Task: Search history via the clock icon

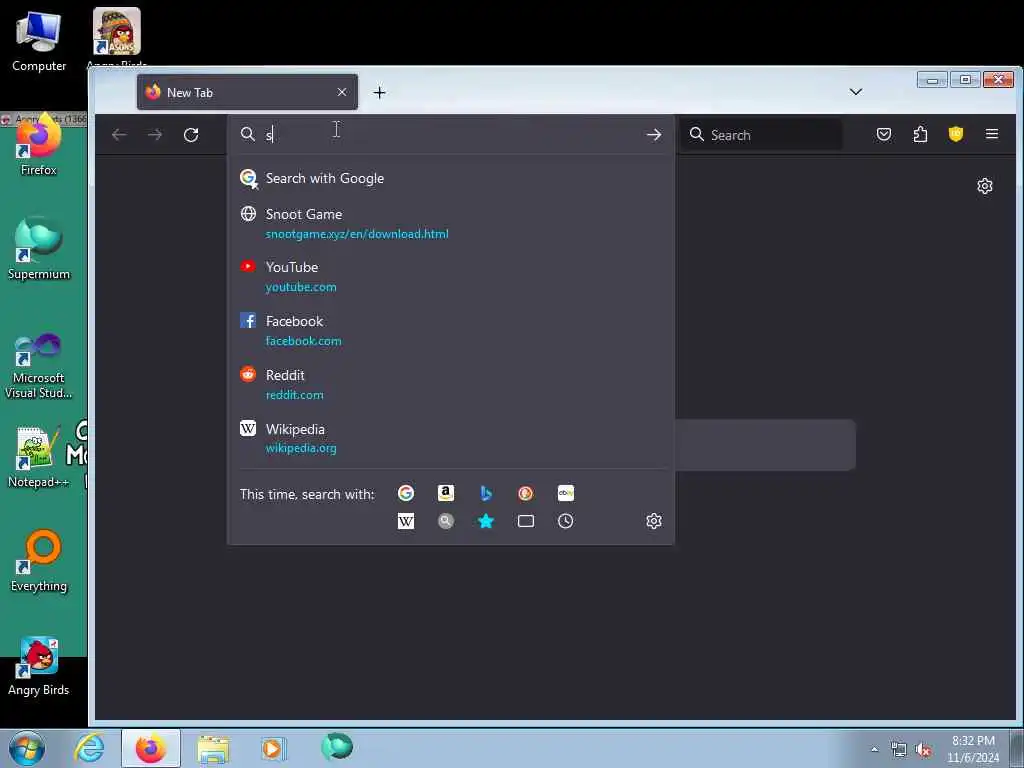Action: pyautogui.click(x=566, y=521)
